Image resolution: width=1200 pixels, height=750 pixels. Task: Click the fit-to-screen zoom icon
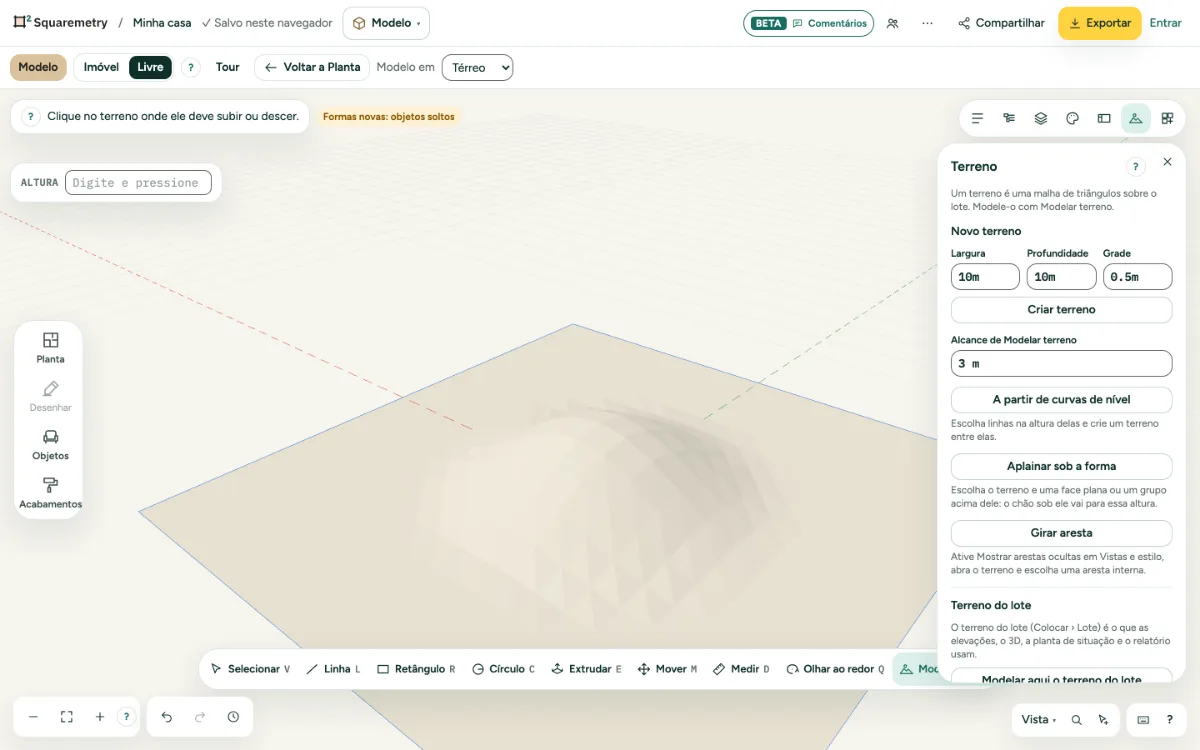[x=67, y=717]
